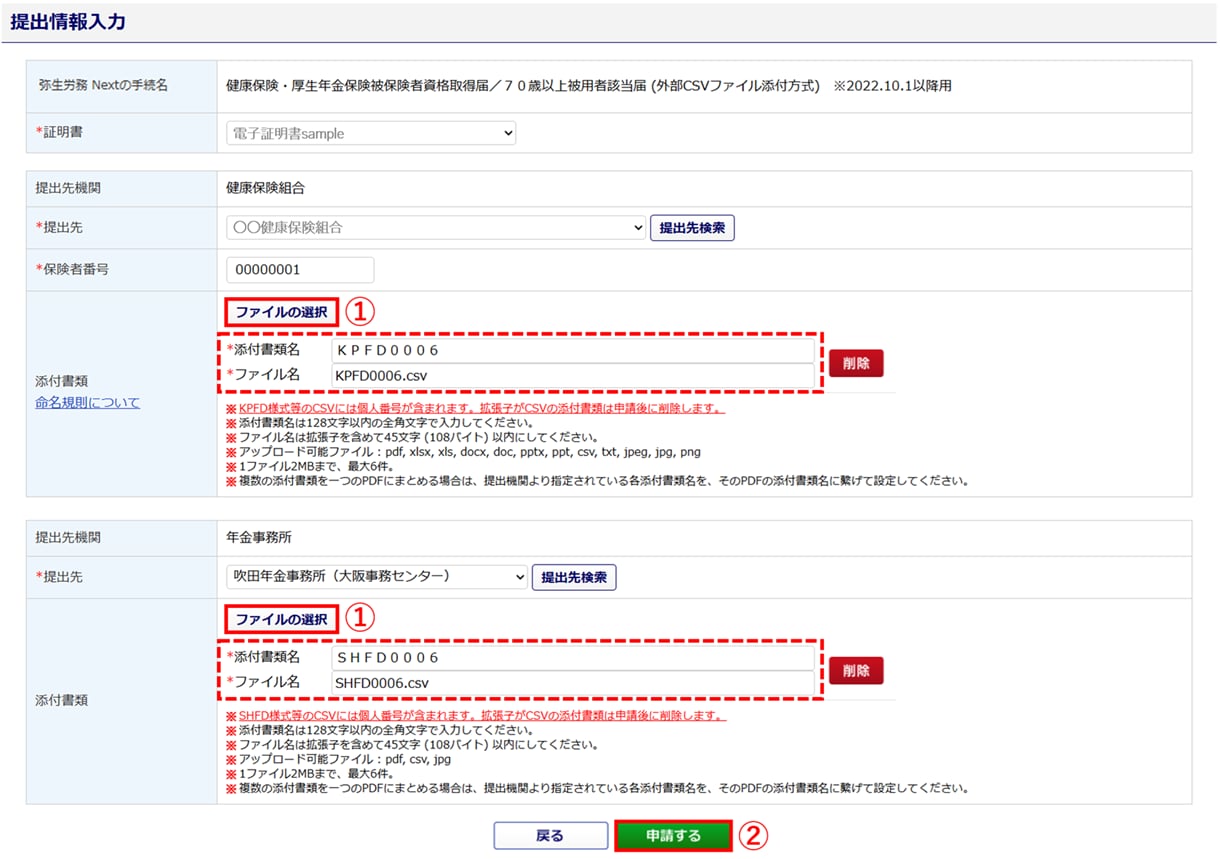The height and width of the screenshot is (859, 1220).
Task: Click the 添付書類名 field containing KPFD0006
Action: click(x=572, y=350)
